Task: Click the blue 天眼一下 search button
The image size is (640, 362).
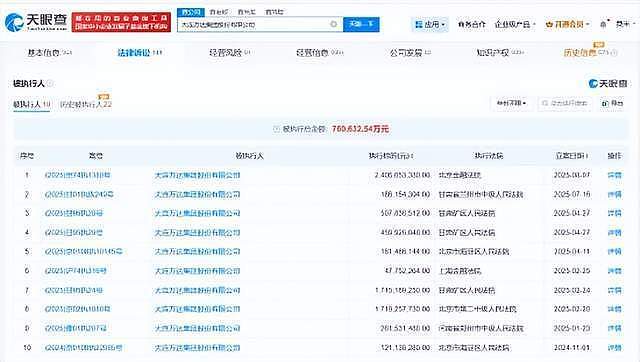Action: click(361, 24)
